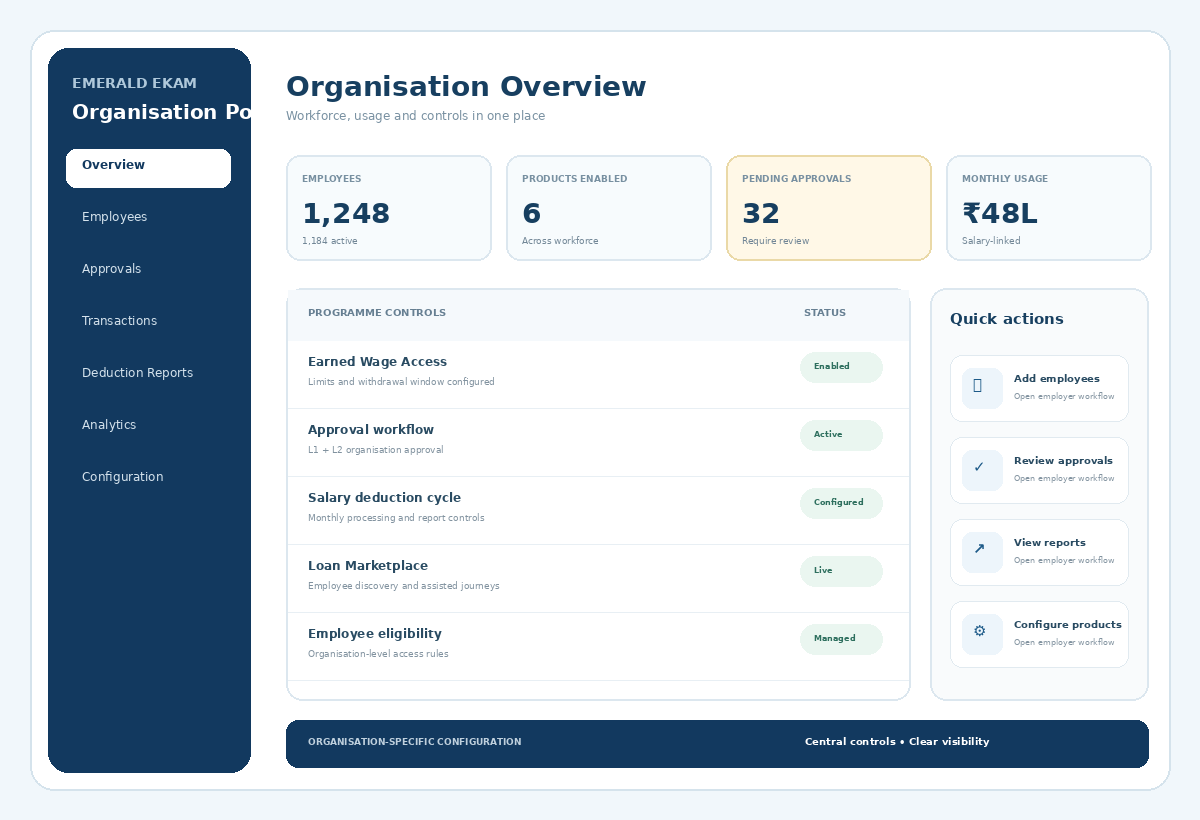Click the Quick actions heading

point(1007,319)
